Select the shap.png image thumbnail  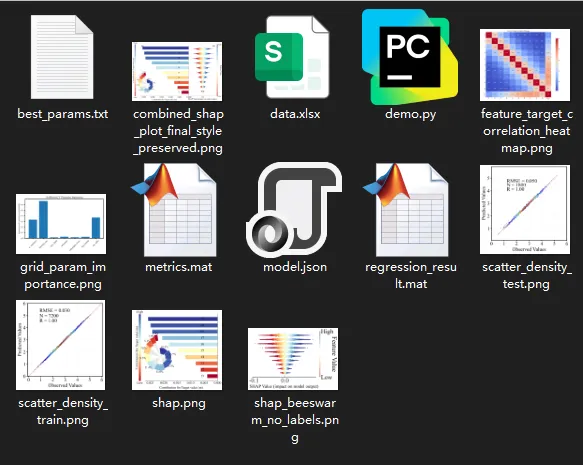[177, 350]
